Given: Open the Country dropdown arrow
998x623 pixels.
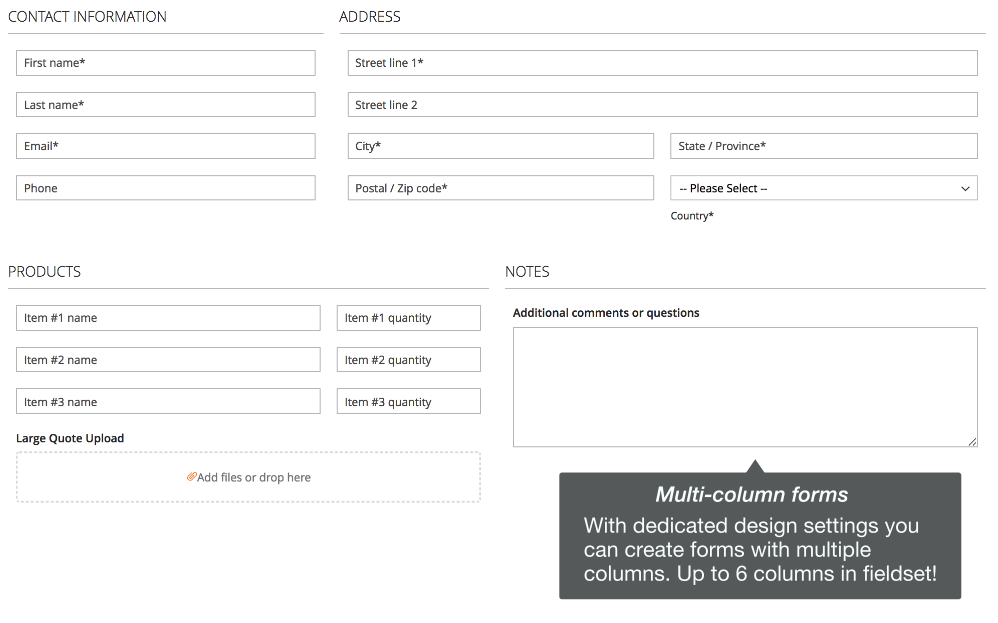Looking at the screenshot, I should 965,188.
